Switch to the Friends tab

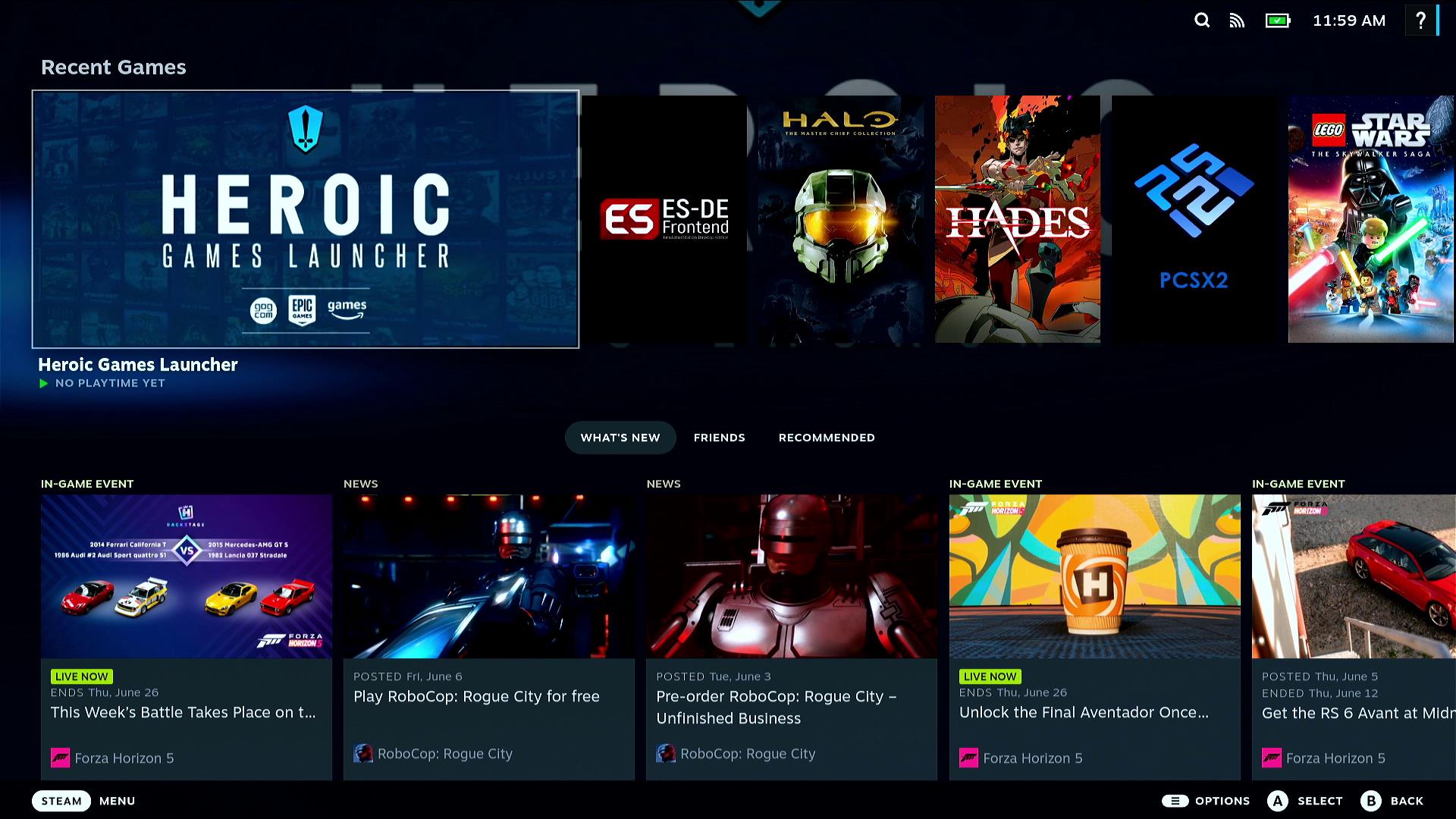[719, 438]
